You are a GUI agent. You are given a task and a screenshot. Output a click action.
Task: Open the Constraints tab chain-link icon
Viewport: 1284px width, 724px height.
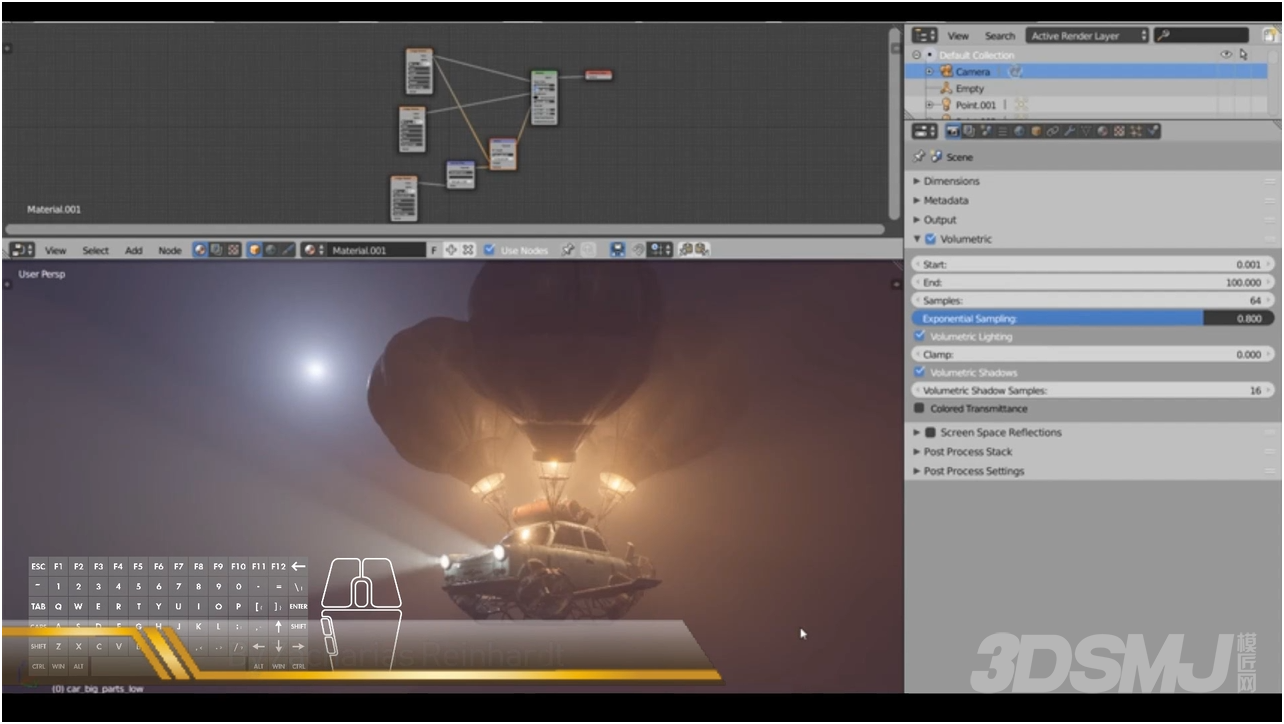click(1052, 131)
